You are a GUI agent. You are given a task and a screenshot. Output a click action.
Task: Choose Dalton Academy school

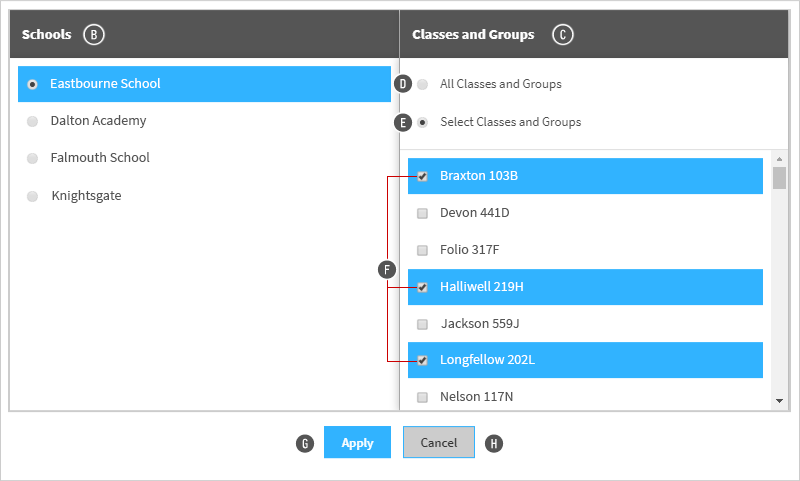pos(33,121)
